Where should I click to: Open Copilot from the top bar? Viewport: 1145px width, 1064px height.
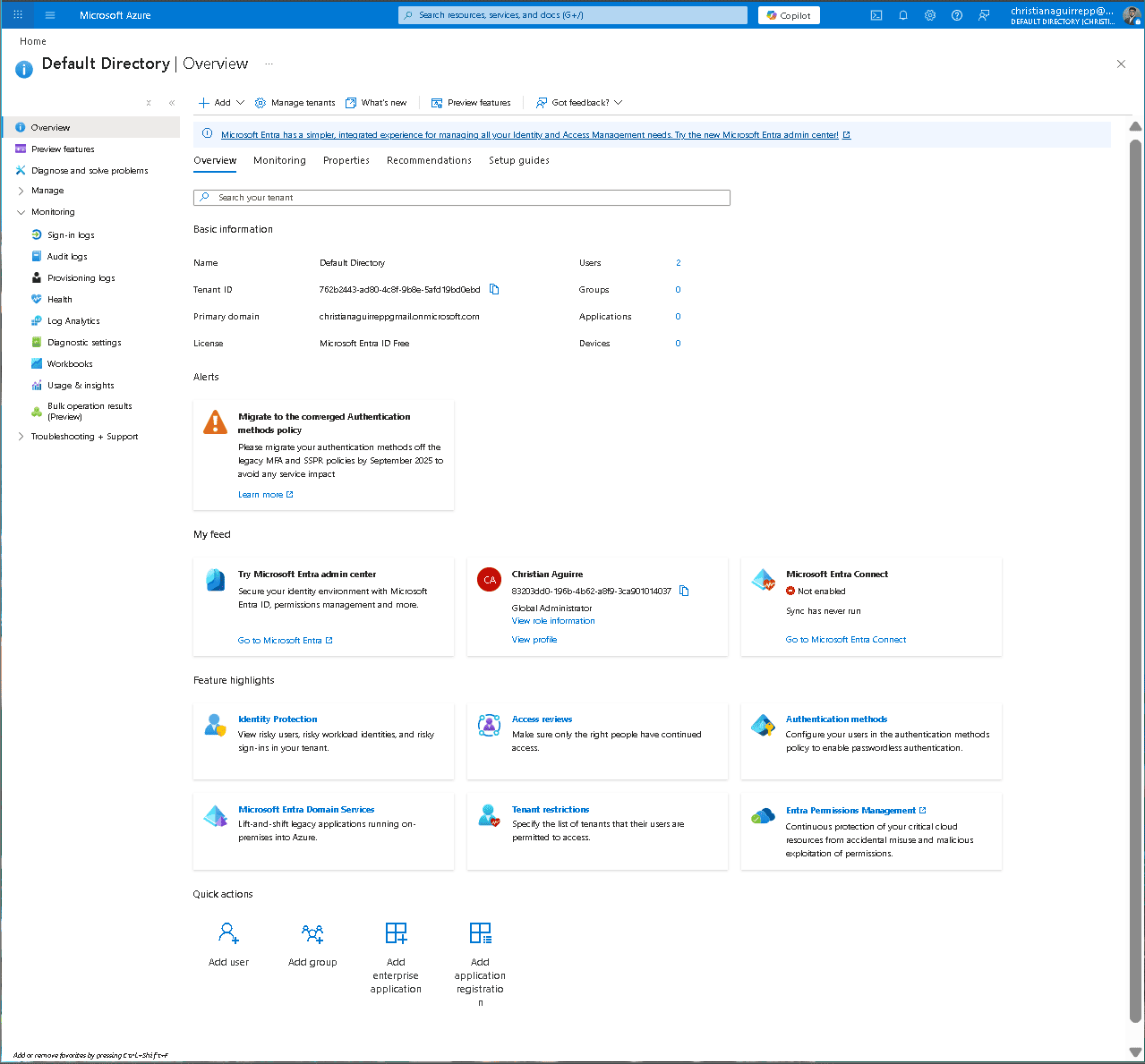tap(788, 15)
